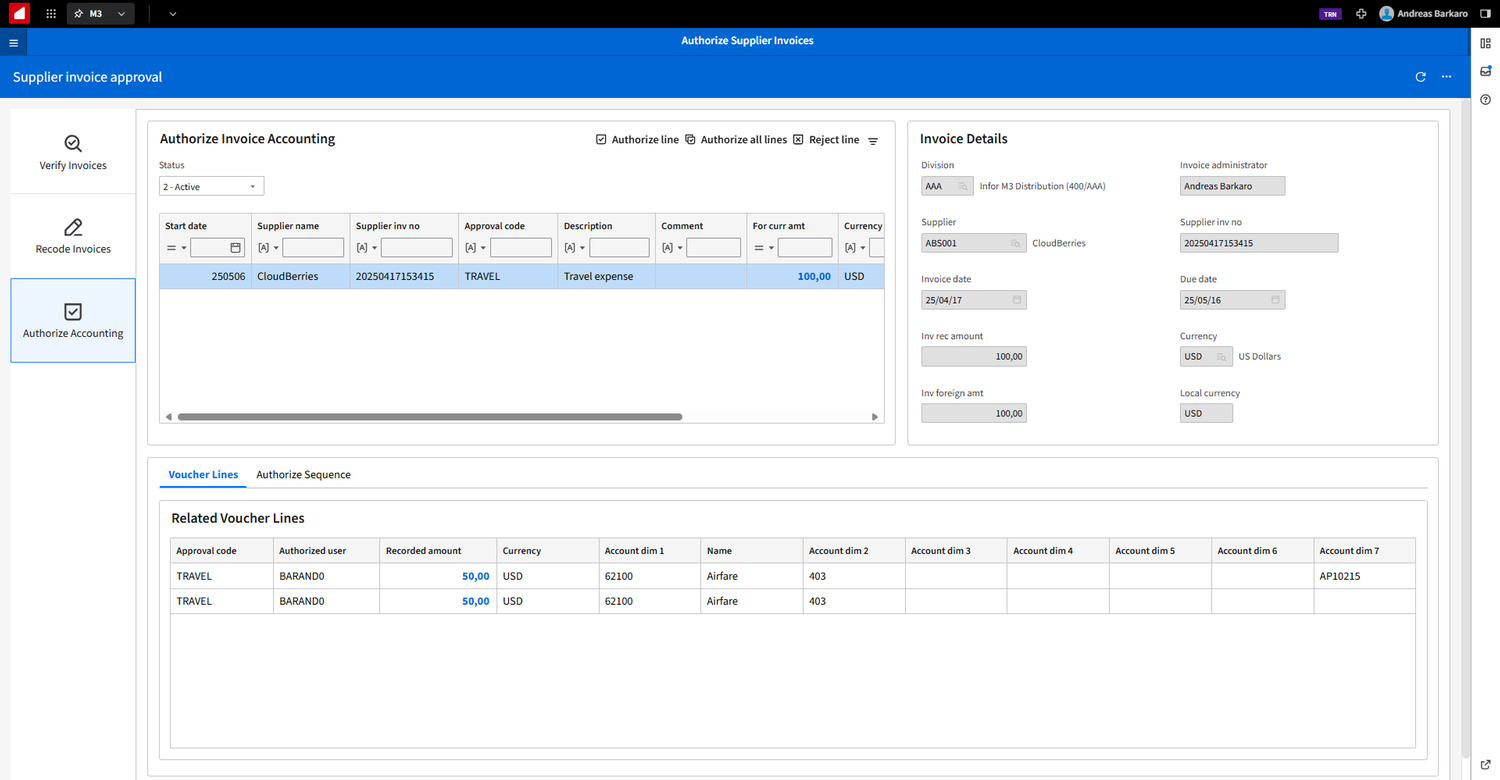
Task: Click the Approval code filter input
Action: click(x=521, y=247)
